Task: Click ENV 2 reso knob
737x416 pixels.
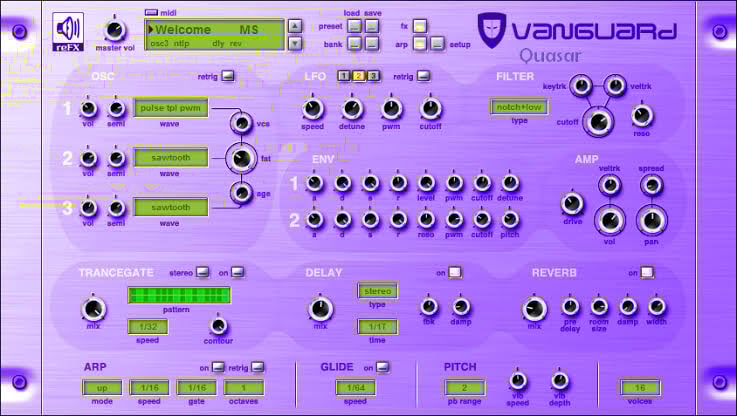Action: tap(426, 220)
